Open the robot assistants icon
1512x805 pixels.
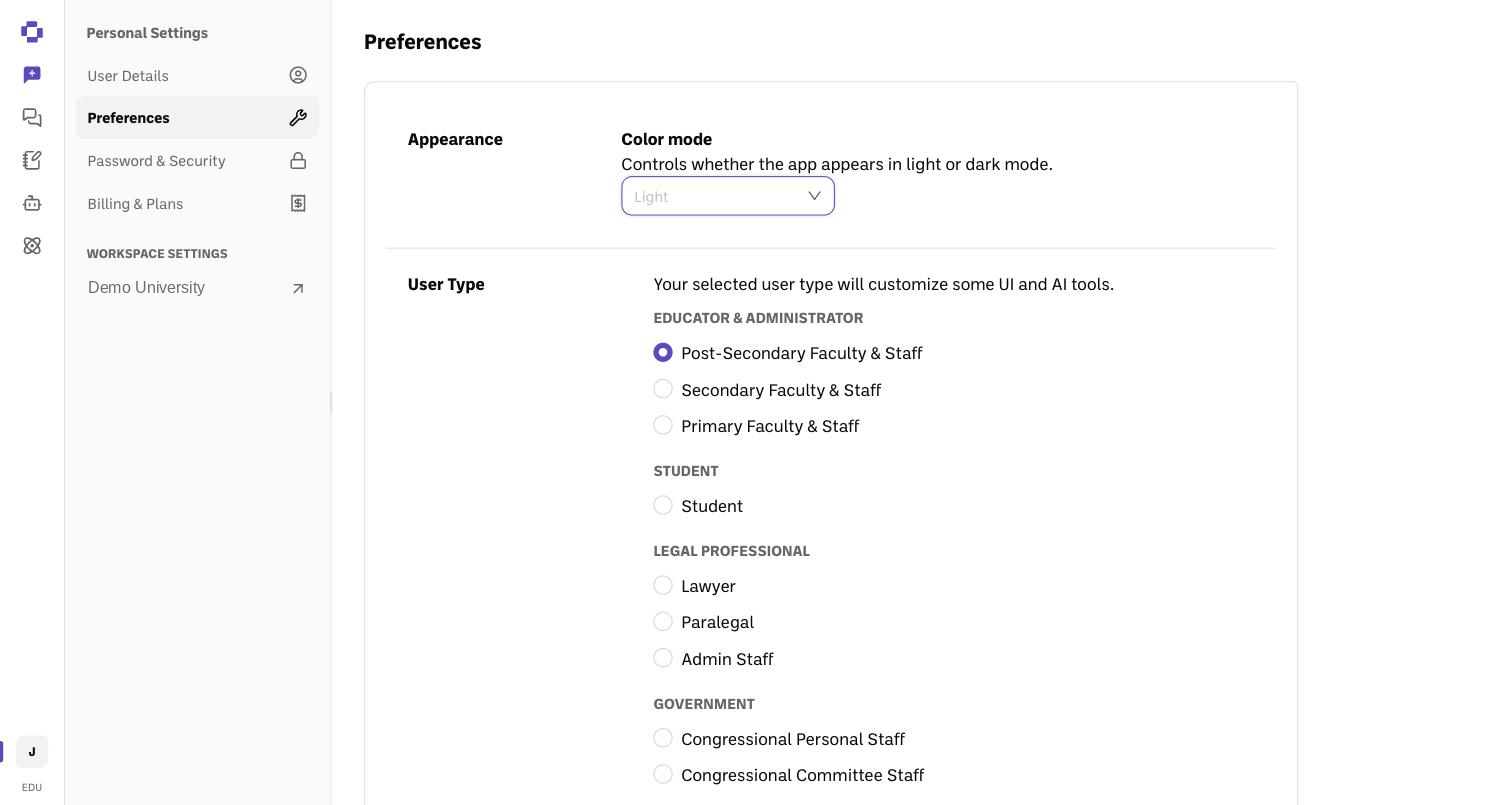pos(32,203)
